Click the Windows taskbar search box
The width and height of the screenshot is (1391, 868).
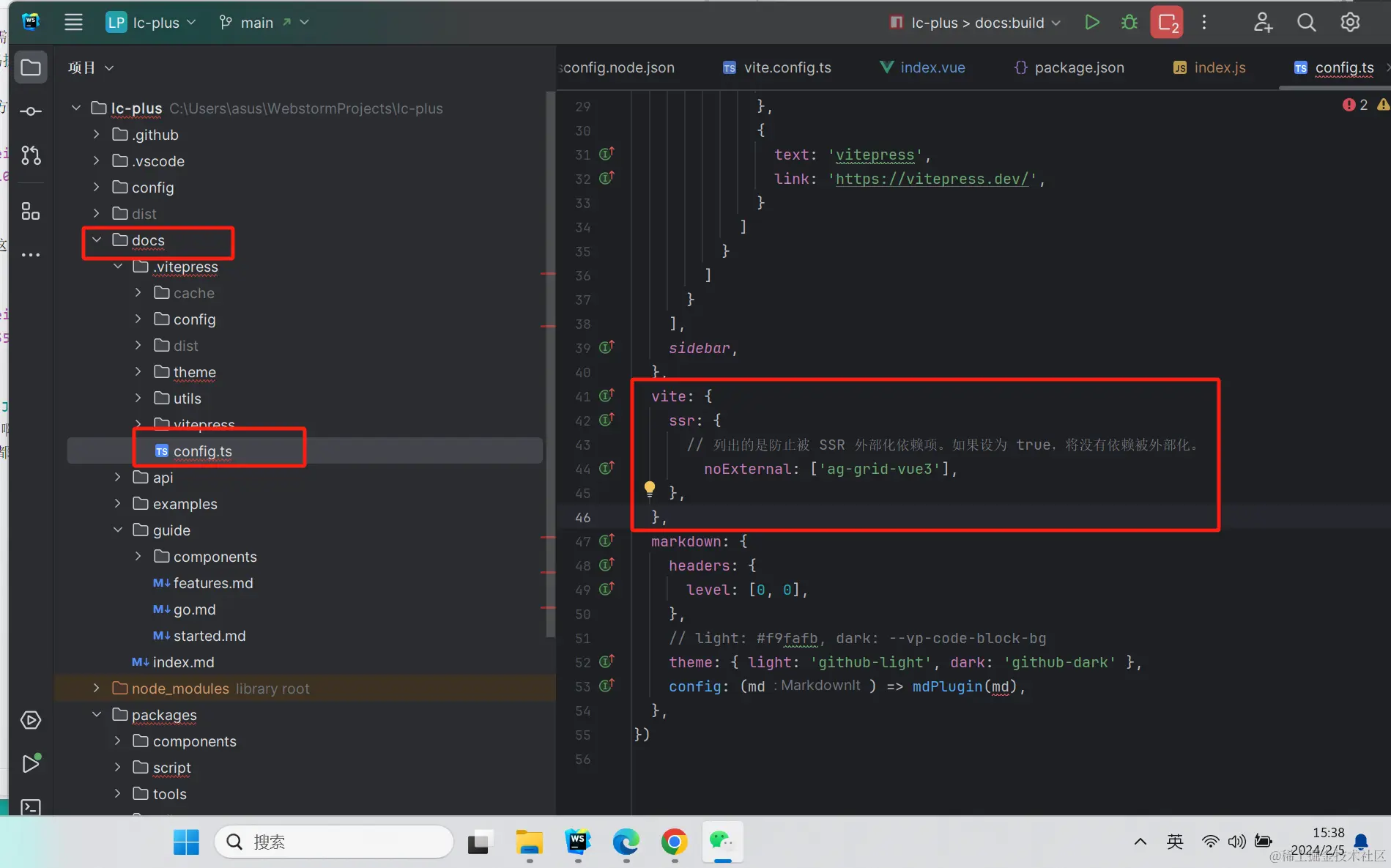334,842
